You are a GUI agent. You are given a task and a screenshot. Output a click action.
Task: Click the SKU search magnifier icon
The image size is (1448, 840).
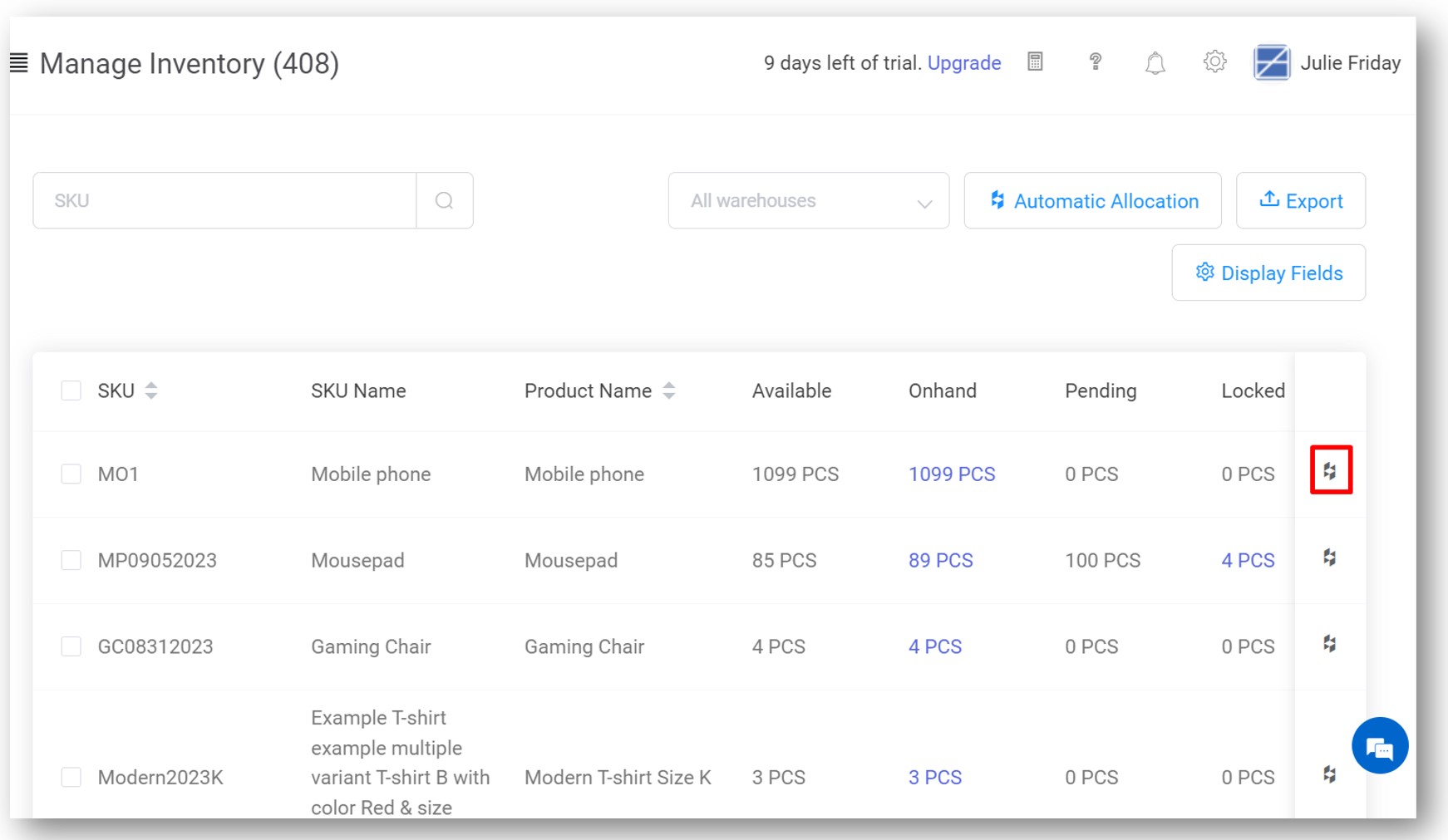coord(445,200)
